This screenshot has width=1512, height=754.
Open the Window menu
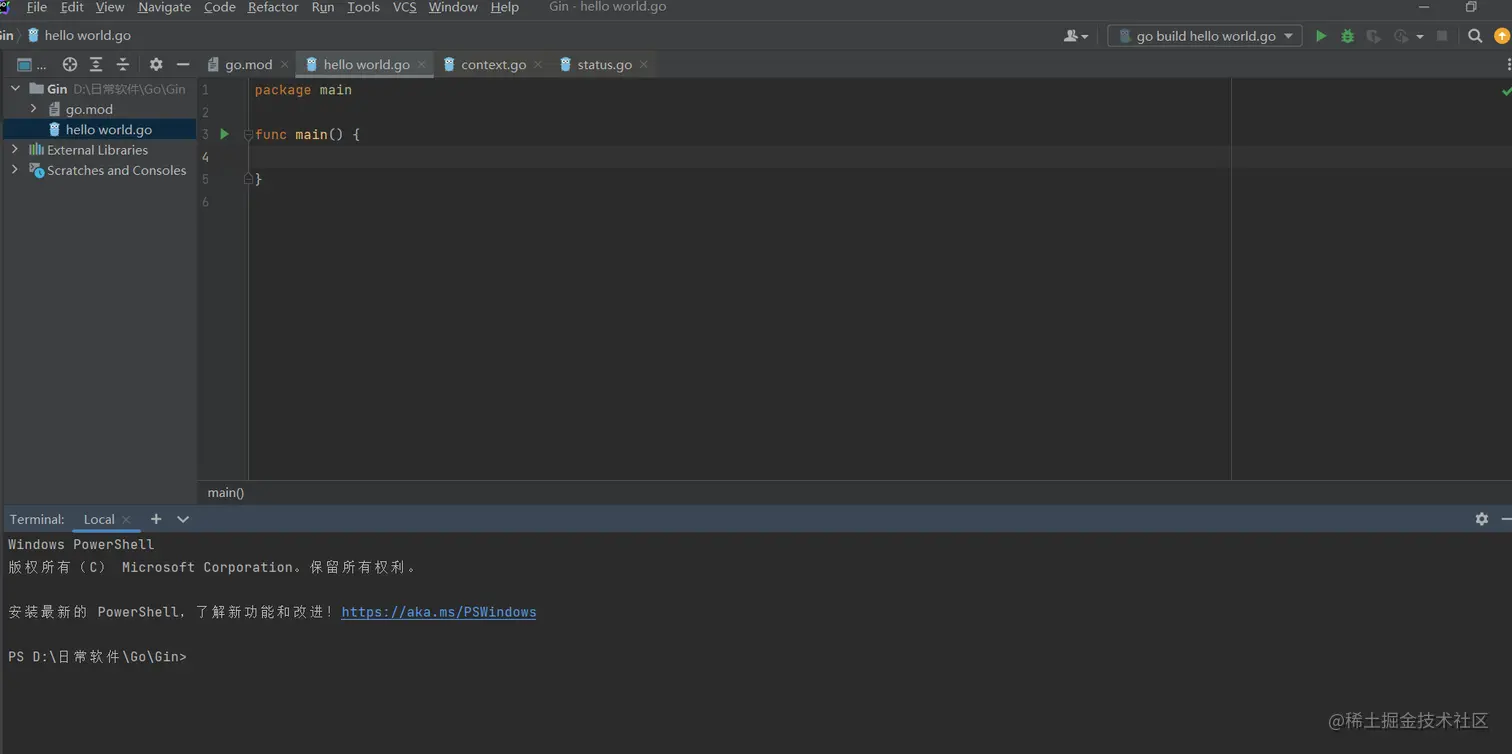coord(453,7)
